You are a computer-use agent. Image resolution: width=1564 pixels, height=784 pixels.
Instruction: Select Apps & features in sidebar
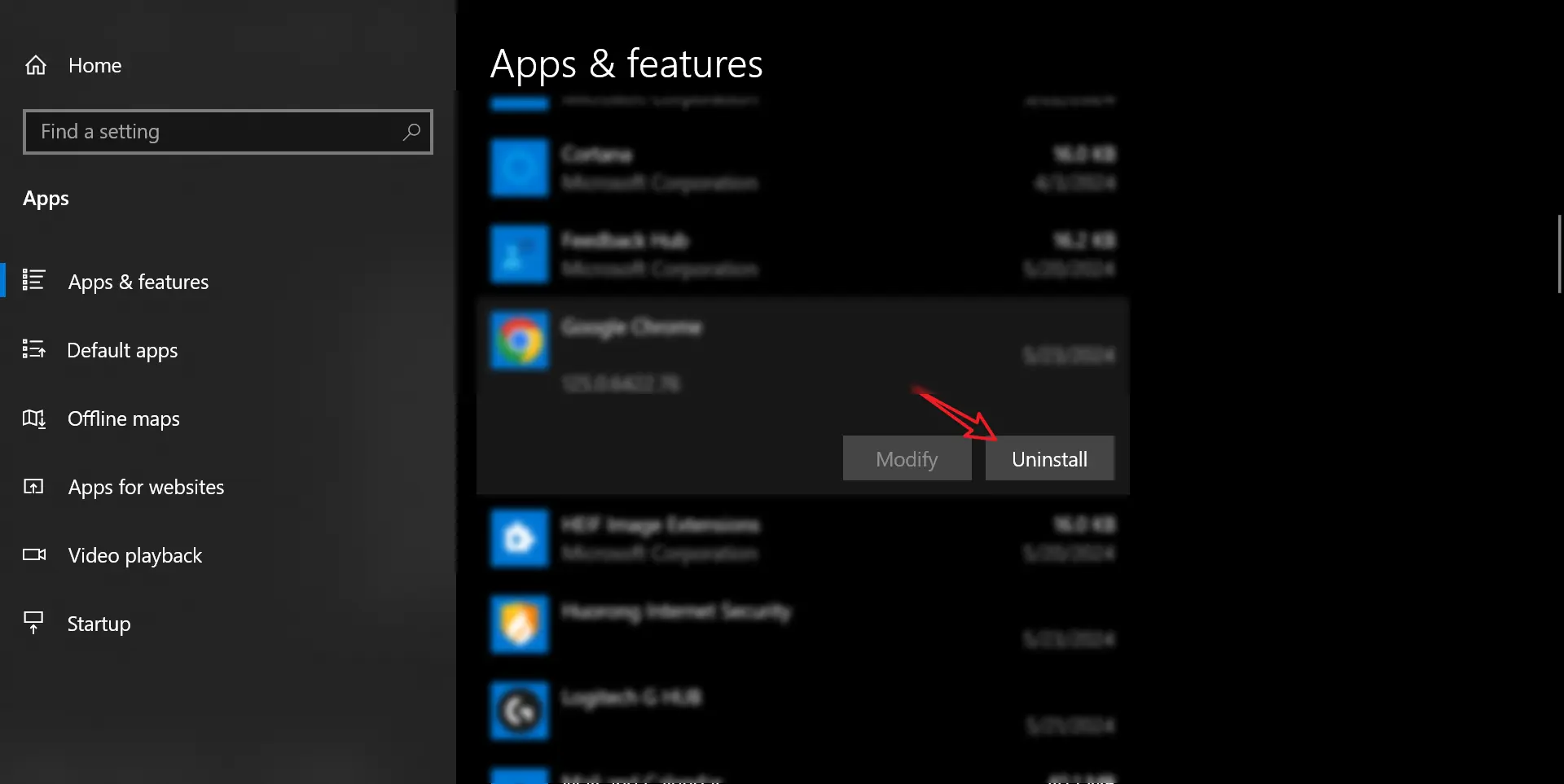pyautogui.click(x=138, y=282)
